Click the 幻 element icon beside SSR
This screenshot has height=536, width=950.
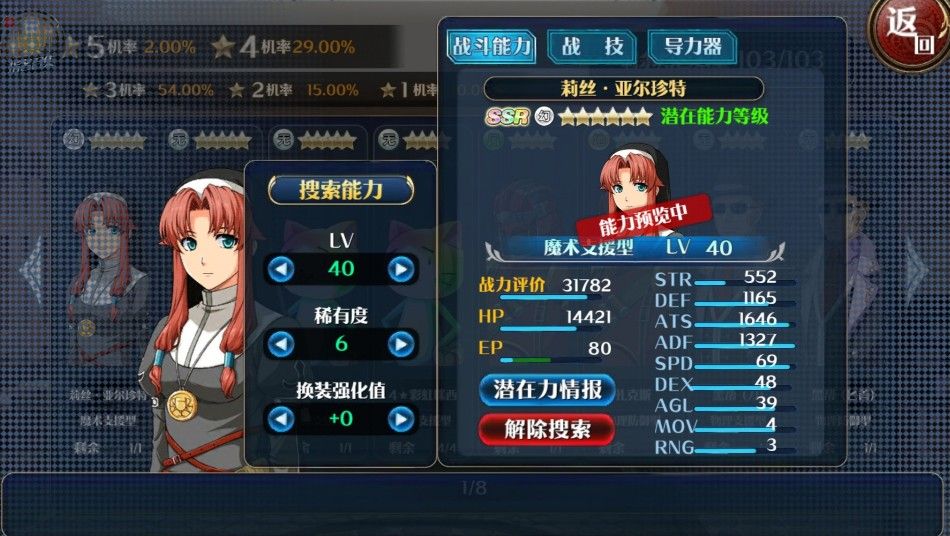(544, 116)
